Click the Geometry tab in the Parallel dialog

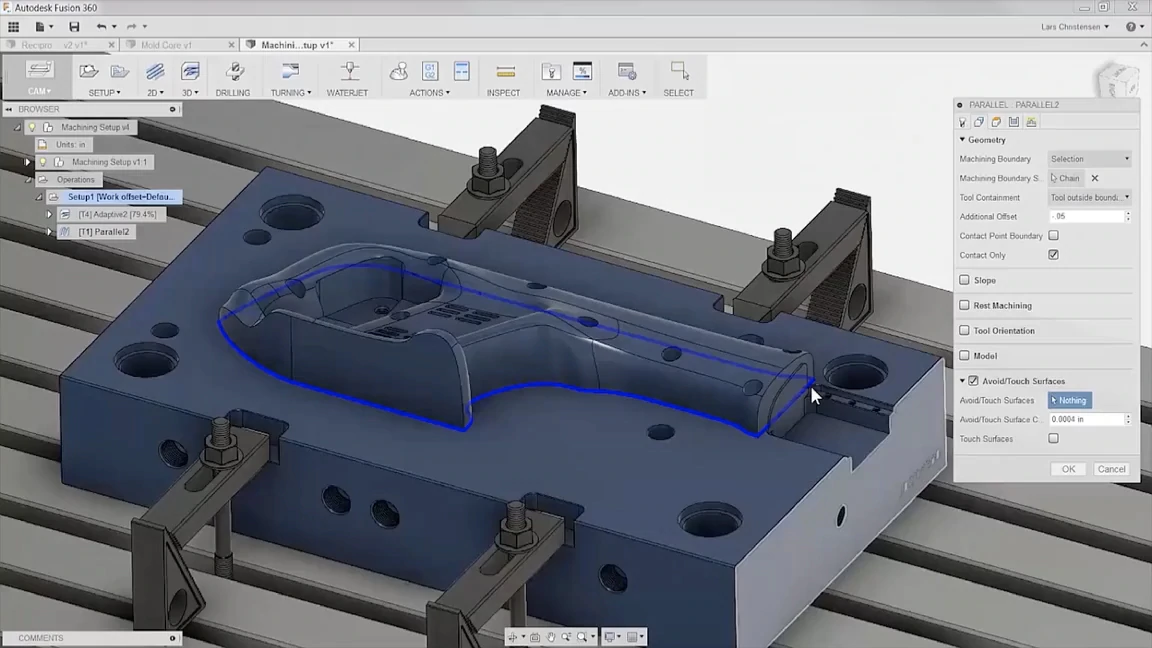coord(977,121)
